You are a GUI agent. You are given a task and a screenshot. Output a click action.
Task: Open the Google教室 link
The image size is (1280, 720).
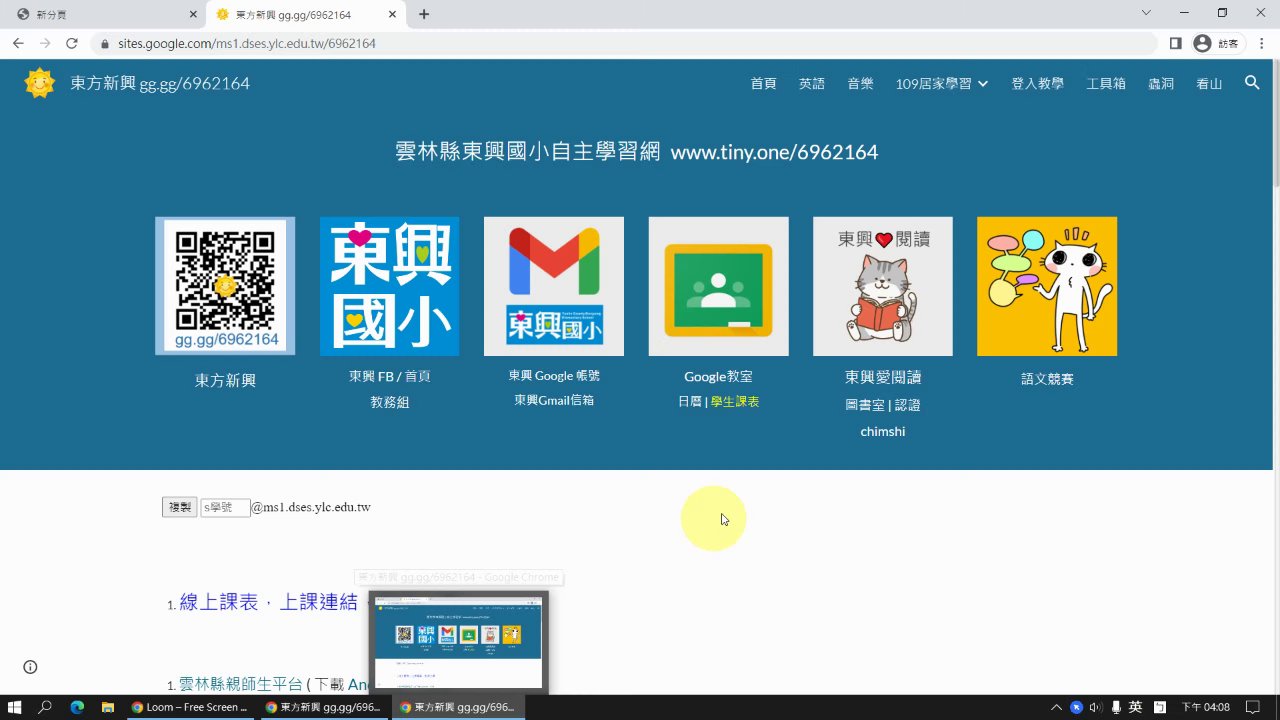point(718,377)
